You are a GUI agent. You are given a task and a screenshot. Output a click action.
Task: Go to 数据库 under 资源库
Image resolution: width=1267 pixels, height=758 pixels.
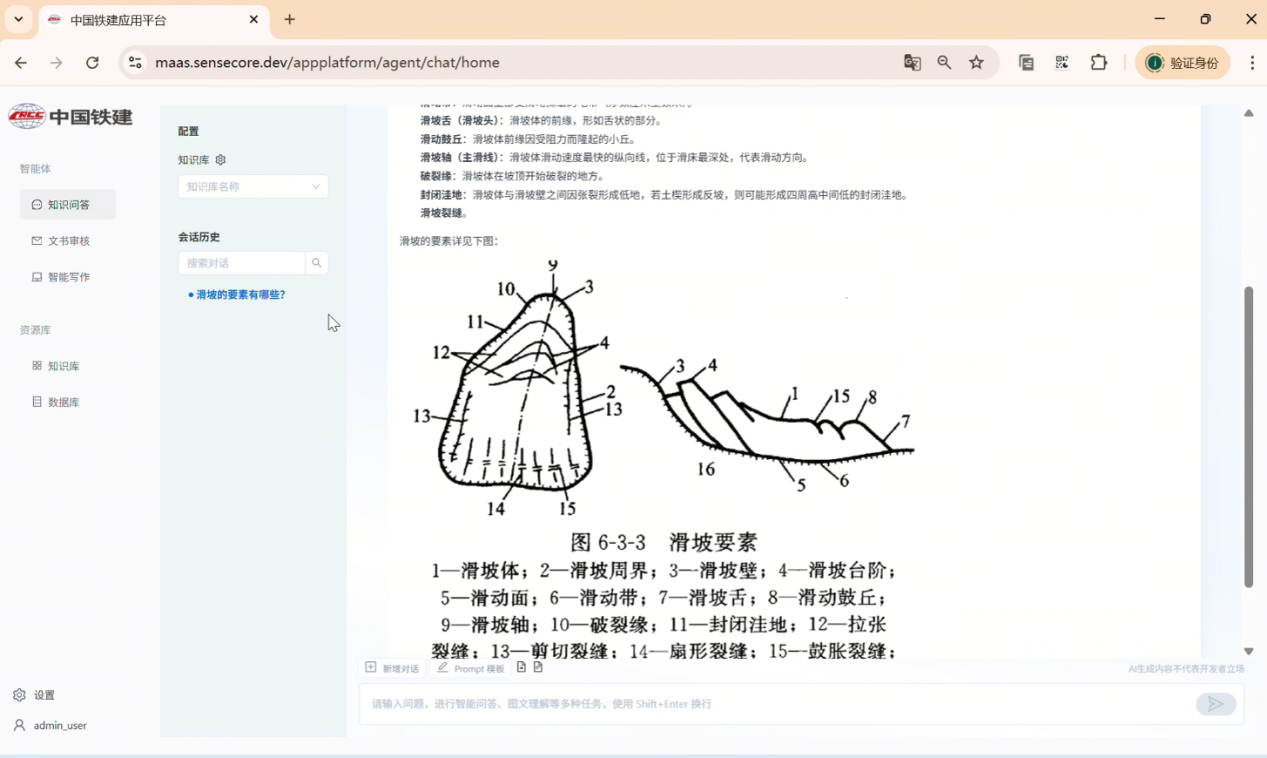(x=63, y=402)
